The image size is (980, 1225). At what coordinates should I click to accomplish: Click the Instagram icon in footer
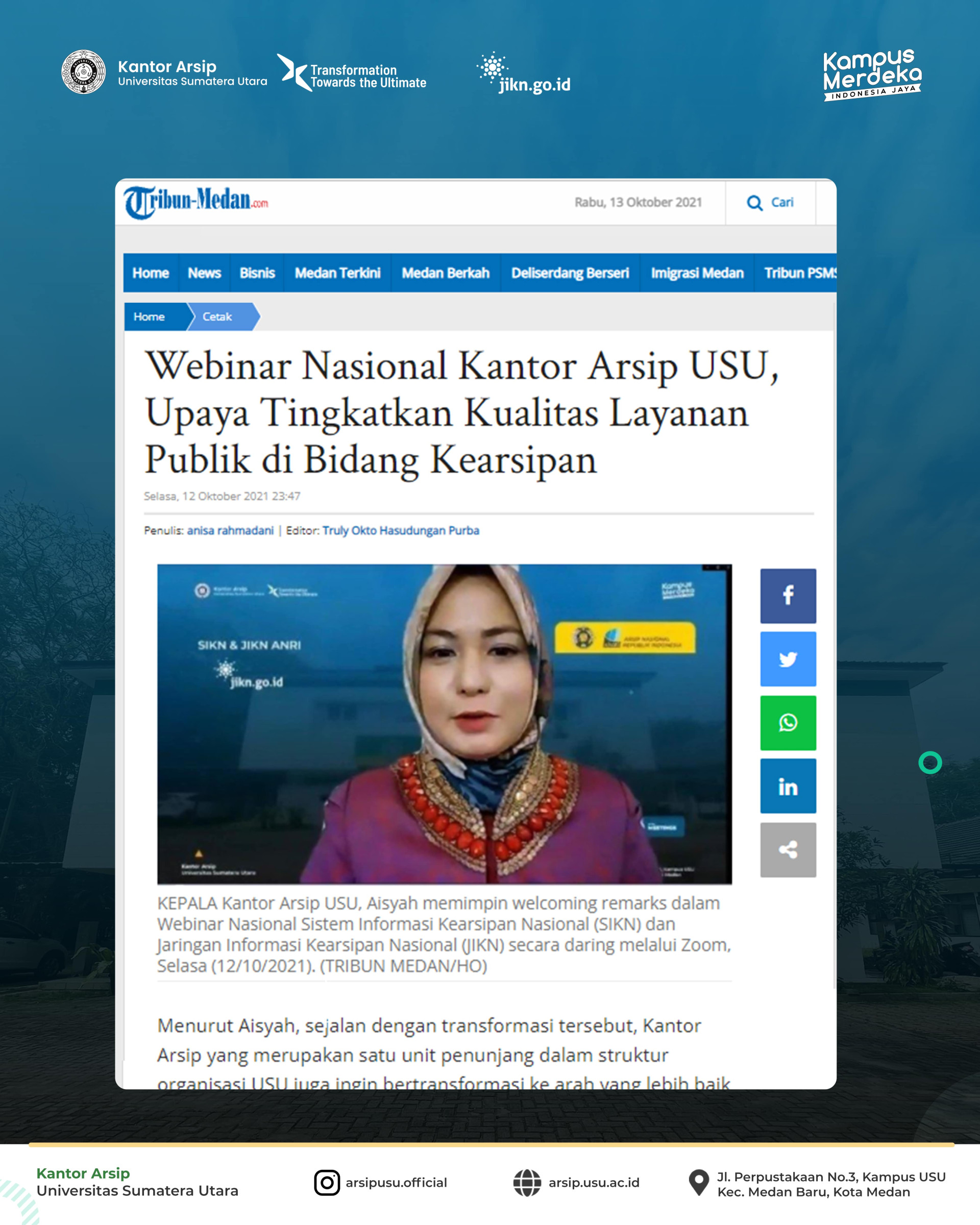[x=327, y=1183]
